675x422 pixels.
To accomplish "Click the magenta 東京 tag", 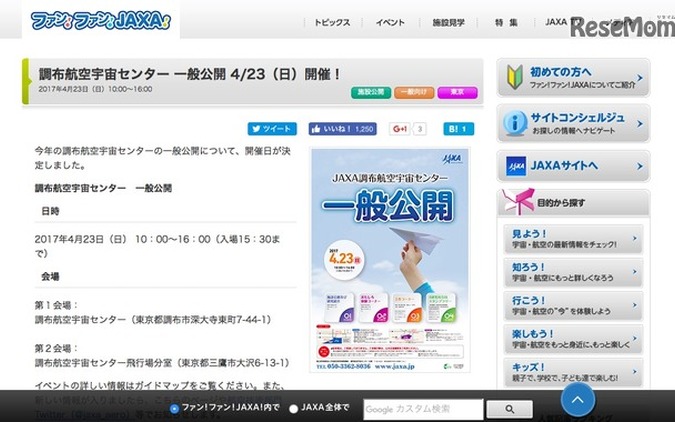I will tap(457, 92).
